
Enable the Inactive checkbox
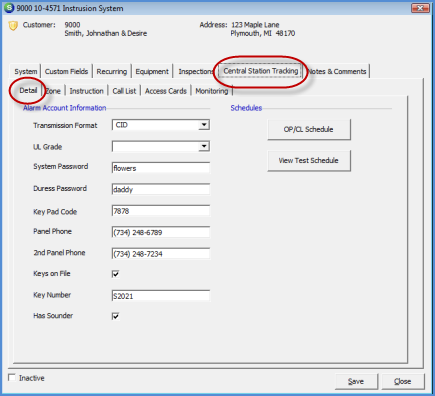click(12, 378)
